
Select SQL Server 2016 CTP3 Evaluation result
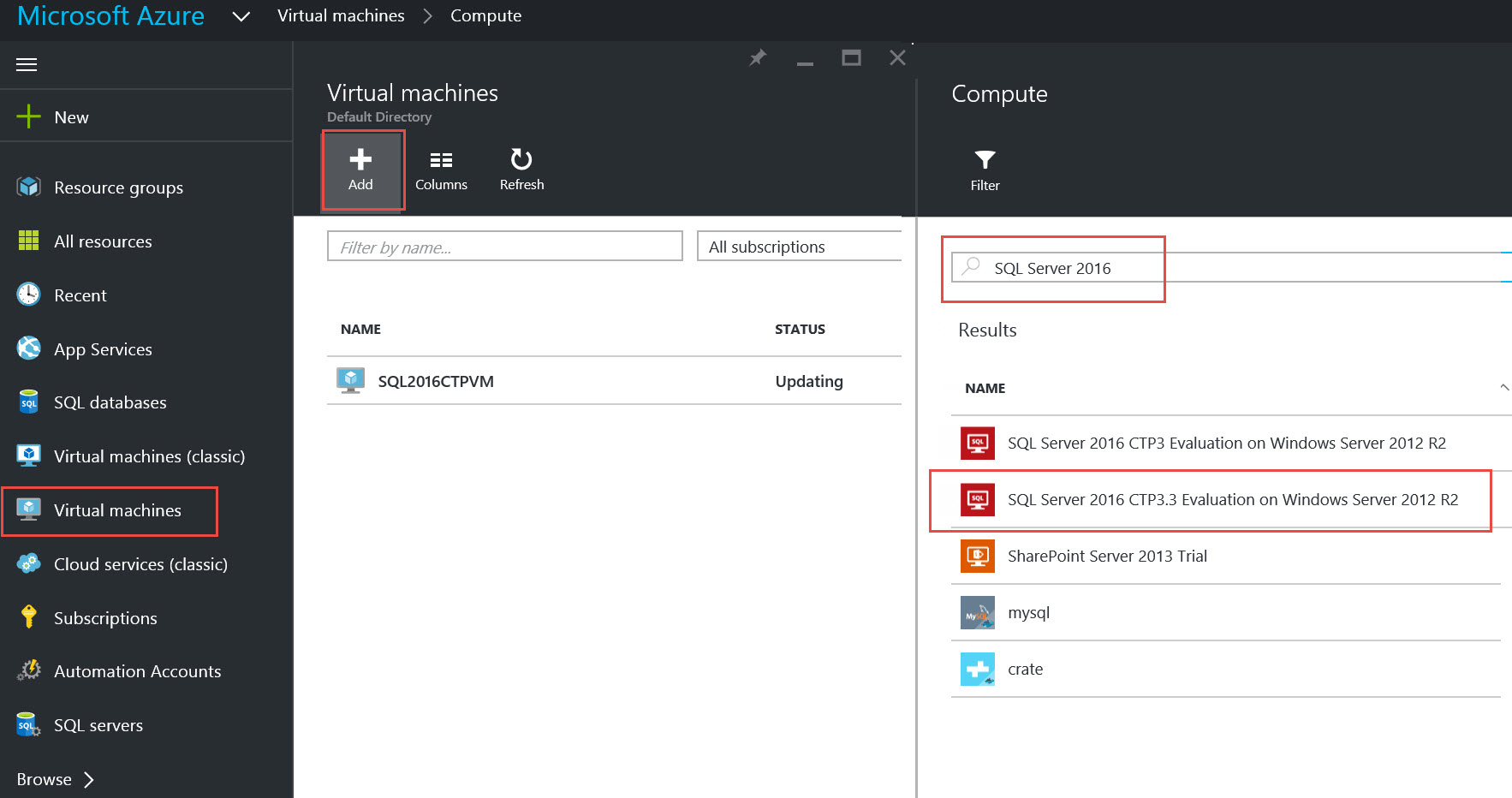click(1226, 443)
